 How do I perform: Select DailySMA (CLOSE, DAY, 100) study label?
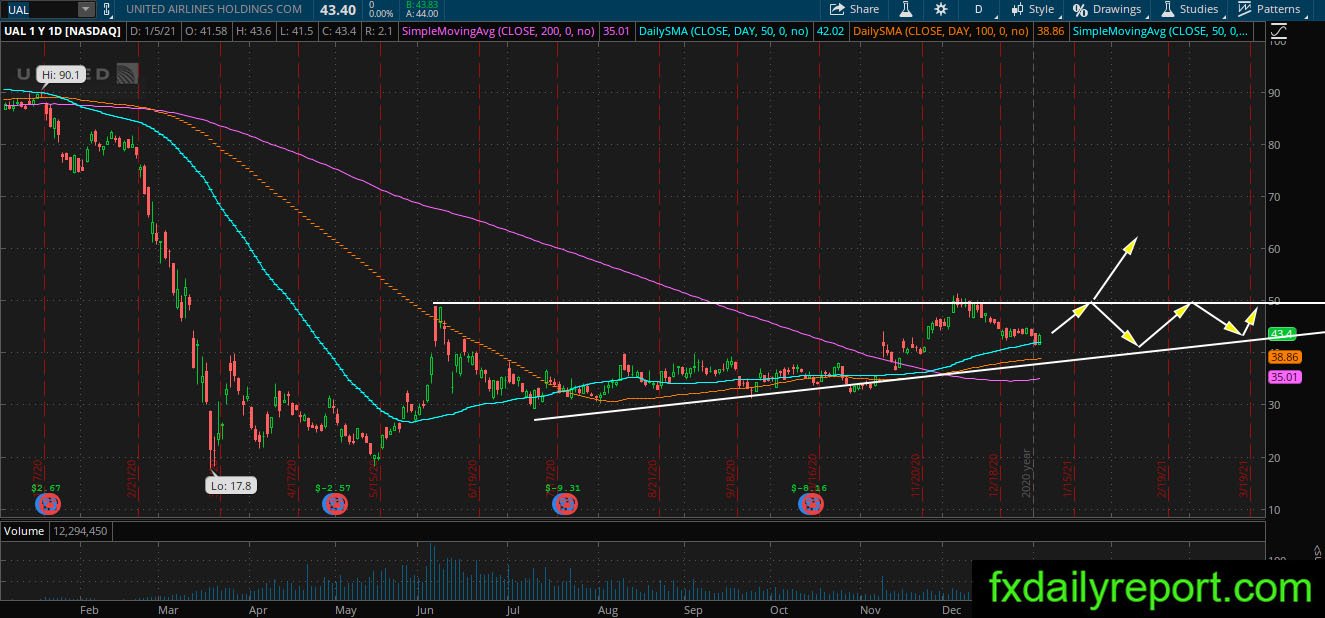click(939, 32)
